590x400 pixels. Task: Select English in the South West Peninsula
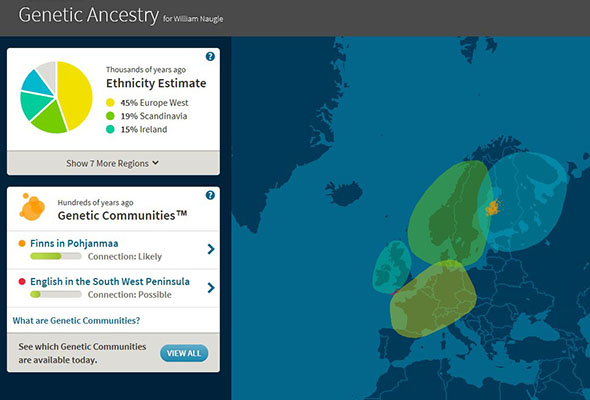click(110, 281)
